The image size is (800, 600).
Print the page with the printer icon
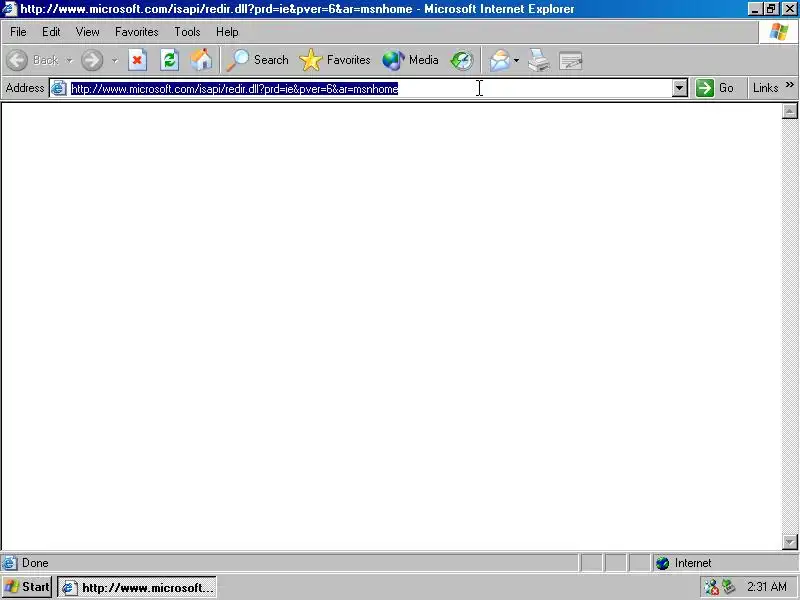pos(539,60)
